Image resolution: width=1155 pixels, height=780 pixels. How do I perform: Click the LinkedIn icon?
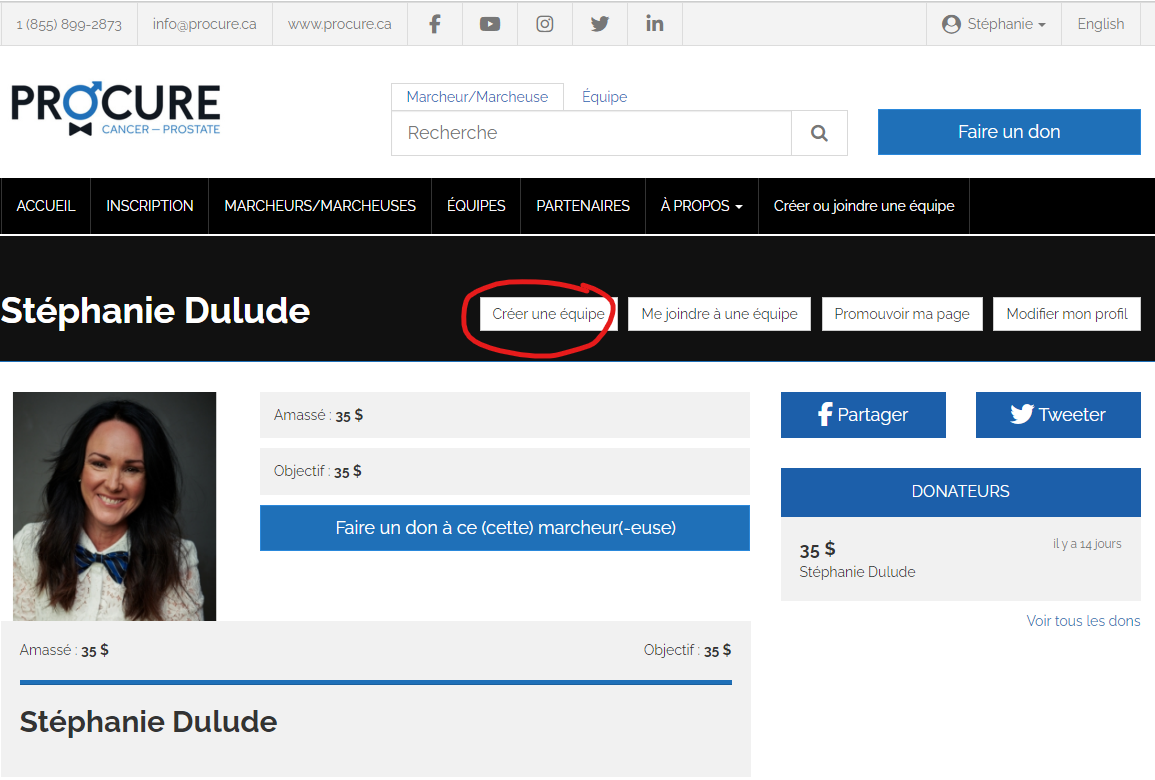pyautogui.click(x=654, y=23)
